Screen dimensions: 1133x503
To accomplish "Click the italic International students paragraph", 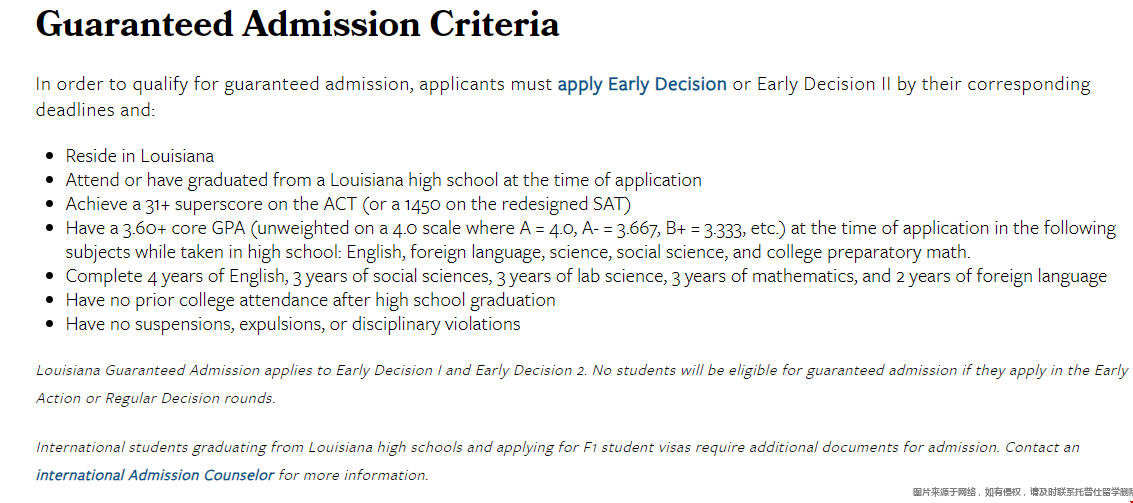I will point(558,461).
